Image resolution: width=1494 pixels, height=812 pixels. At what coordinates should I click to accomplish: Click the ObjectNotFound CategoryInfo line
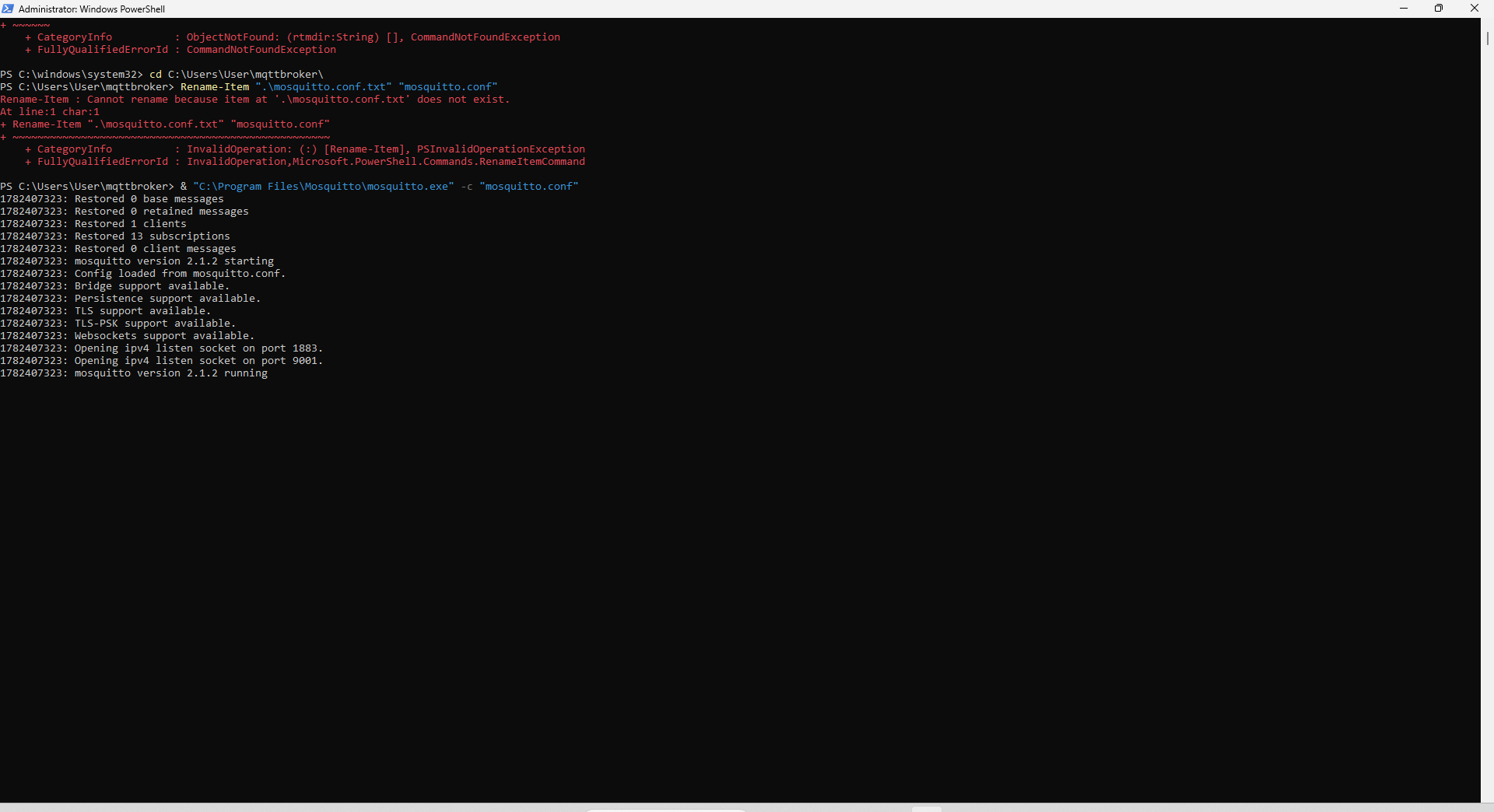point(293,37)
